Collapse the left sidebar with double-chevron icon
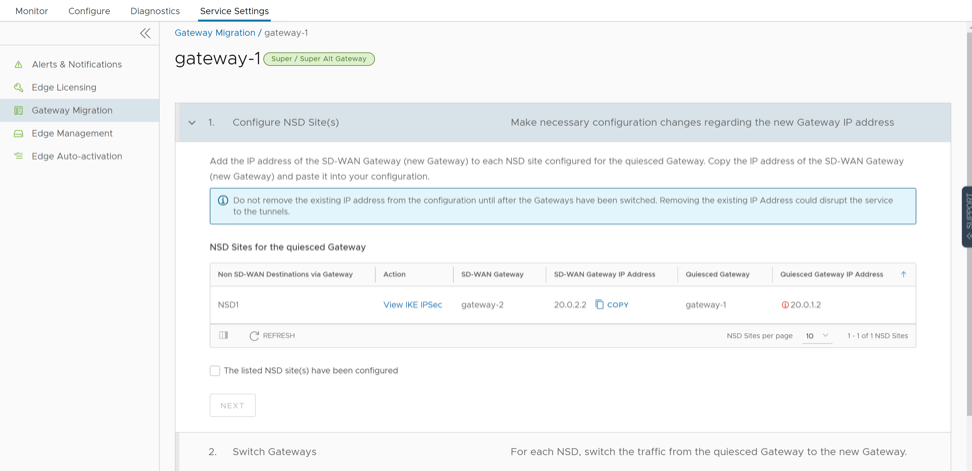This screenshot has width=972, height=471. click(145, 33)
